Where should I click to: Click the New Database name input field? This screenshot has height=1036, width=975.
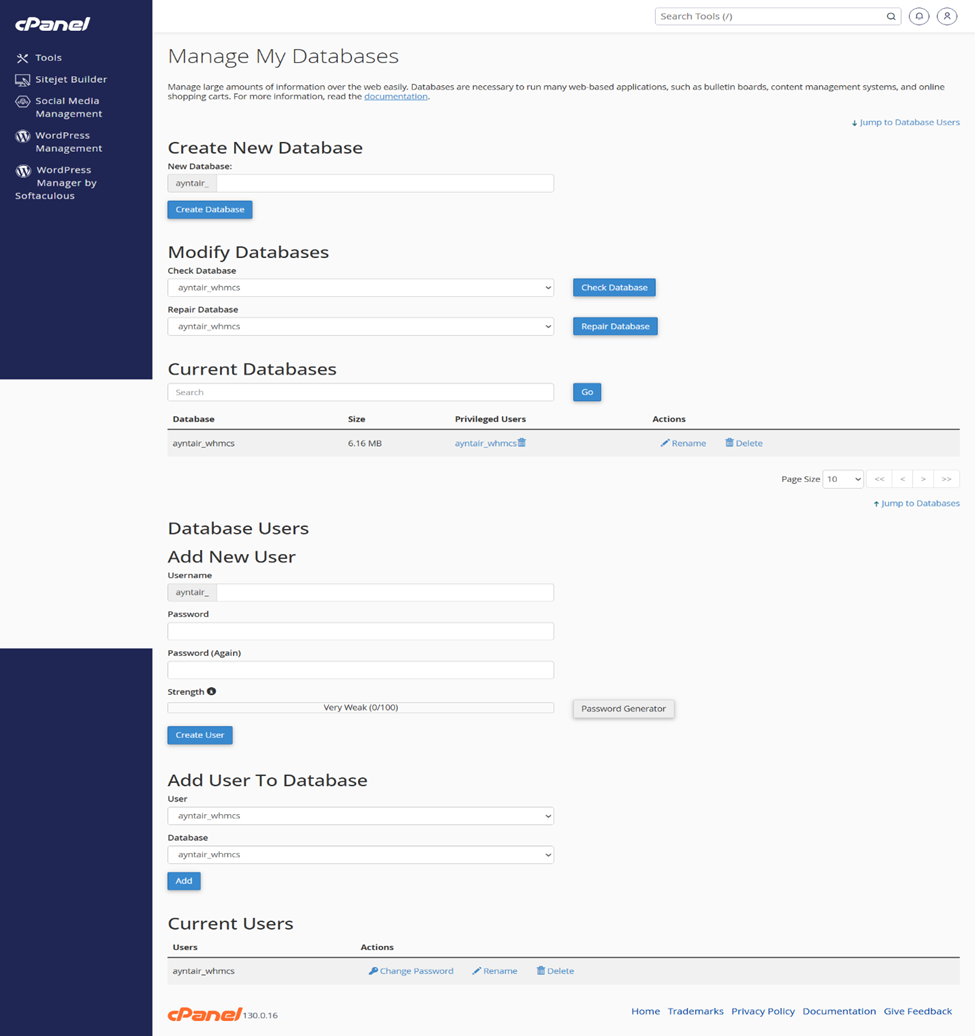point(384,184)
